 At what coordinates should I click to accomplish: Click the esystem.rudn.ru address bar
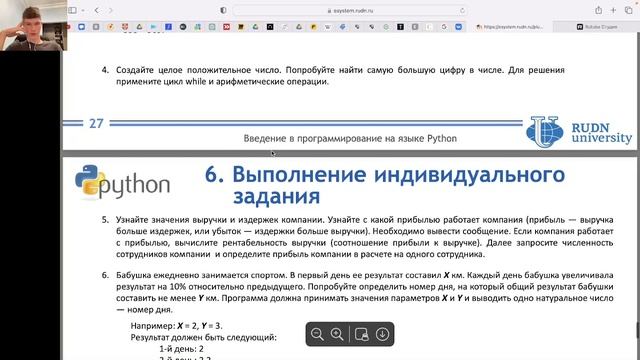coord(350,11)
